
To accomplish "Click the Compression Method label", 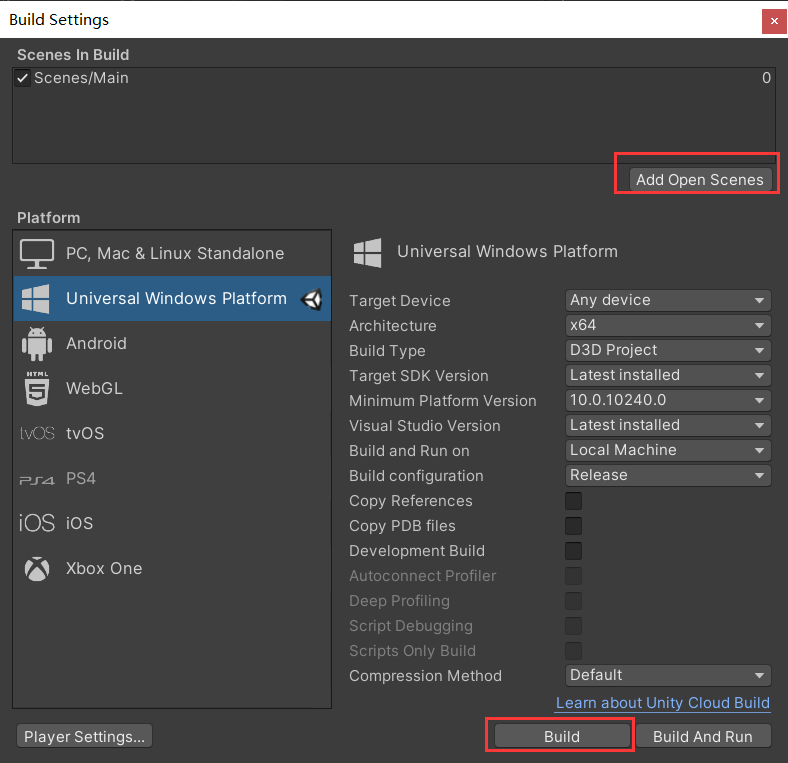I will tap(425, 676).
